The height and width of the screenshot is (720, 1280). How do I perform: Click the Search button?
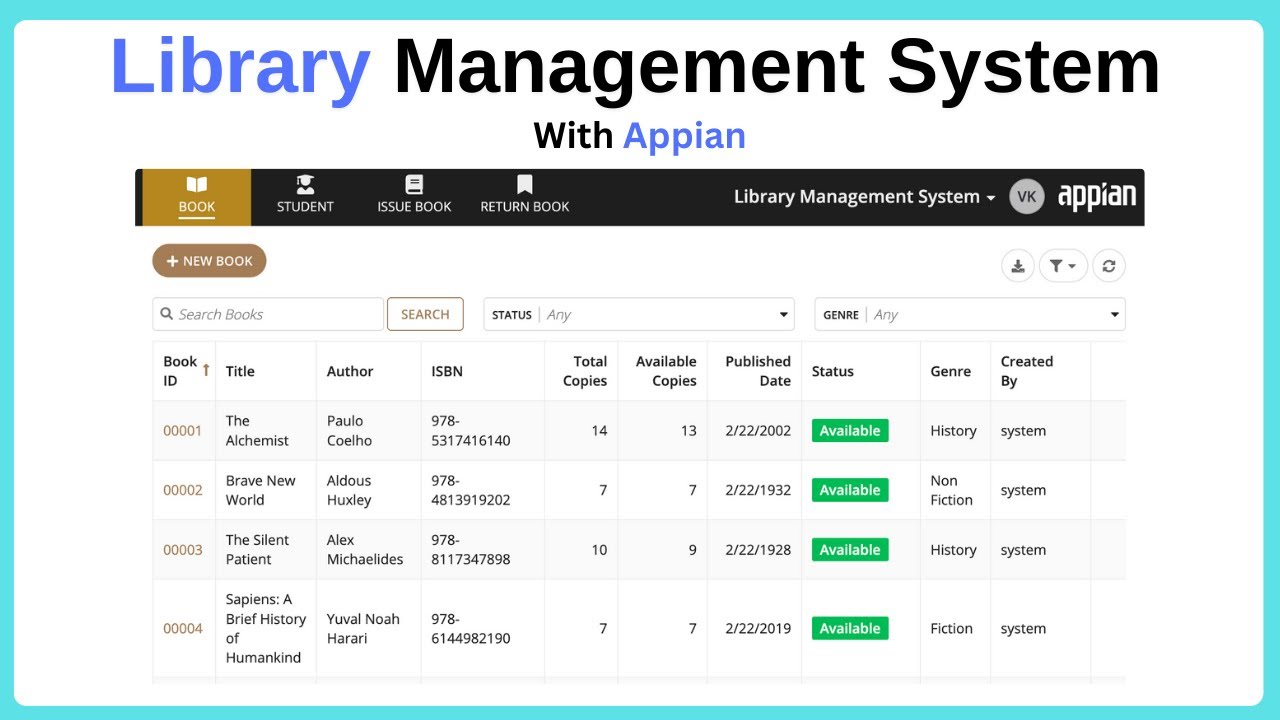[x=425, y=314]
